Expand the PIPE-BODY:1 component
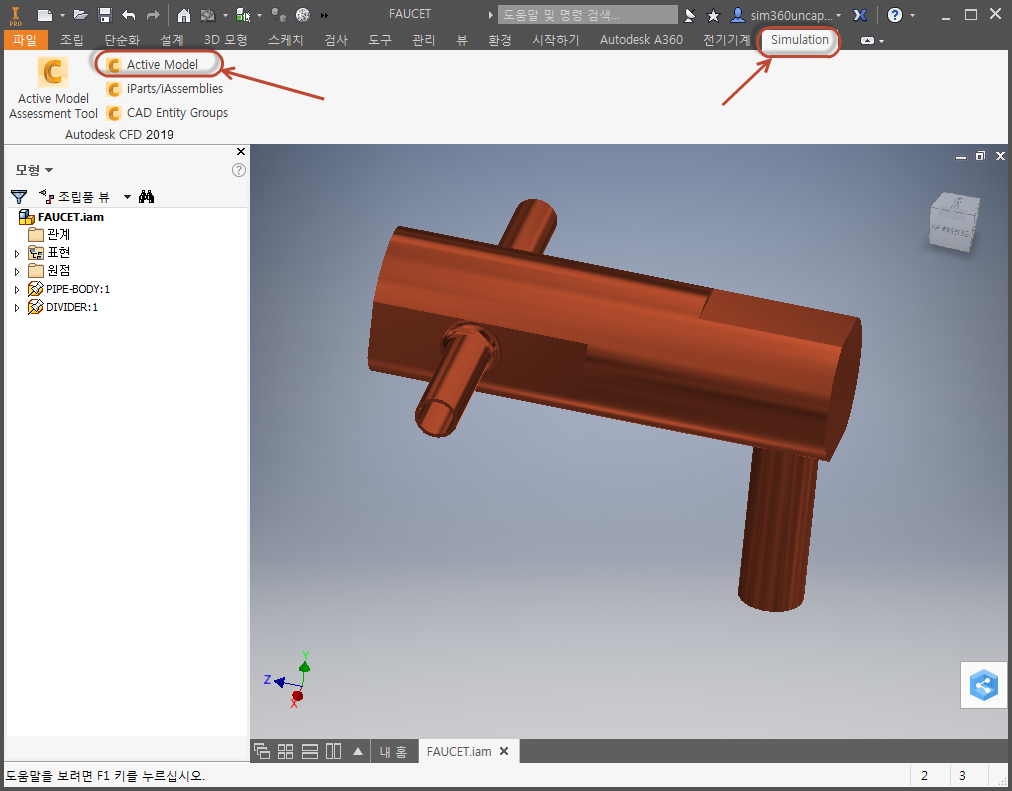The width and height of the screenshot is (1012, 791). click(17, 290)
